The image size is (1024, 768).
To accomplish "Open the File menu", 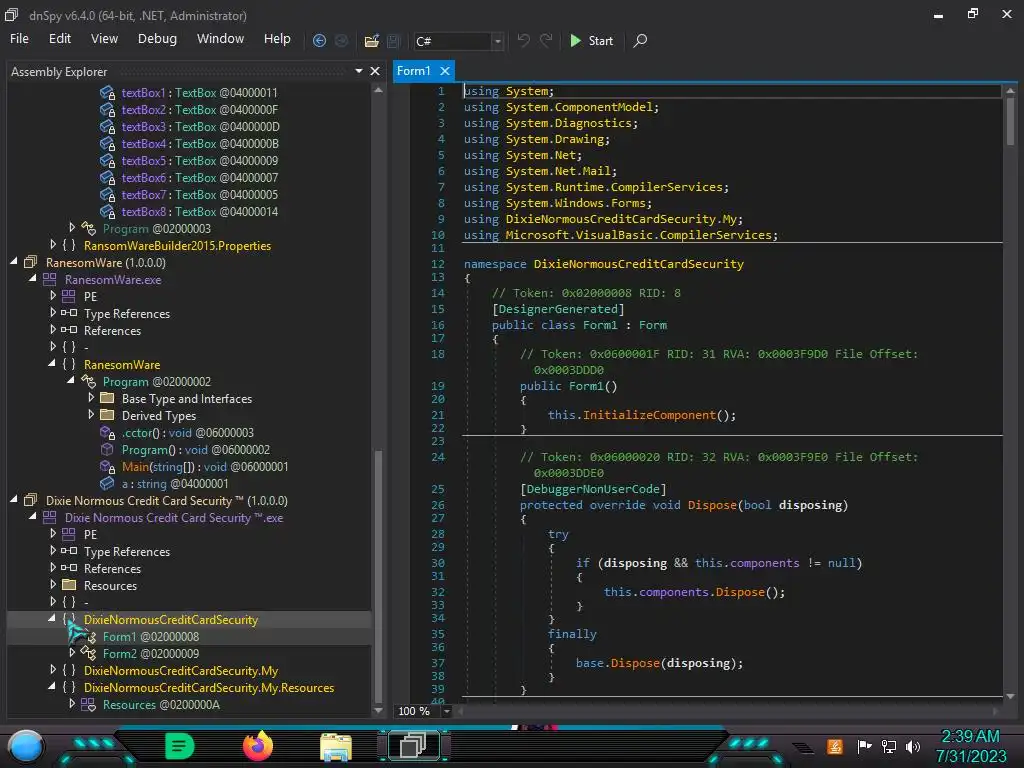I will 19,39.
